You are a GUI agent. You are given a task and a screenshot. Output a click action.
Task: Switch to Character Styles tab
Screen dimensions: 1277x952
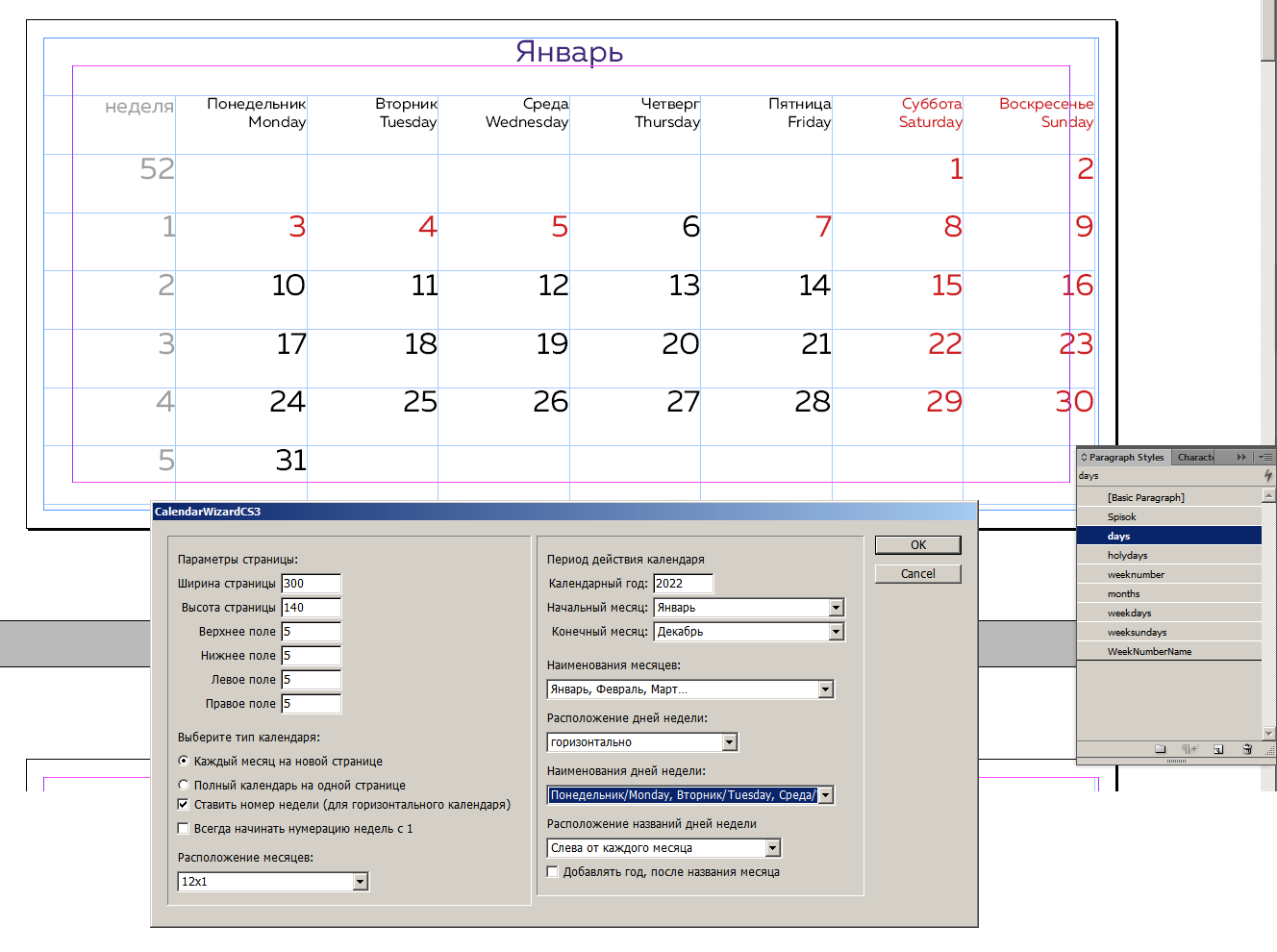pyautogui.click(x=1195, y=458)
